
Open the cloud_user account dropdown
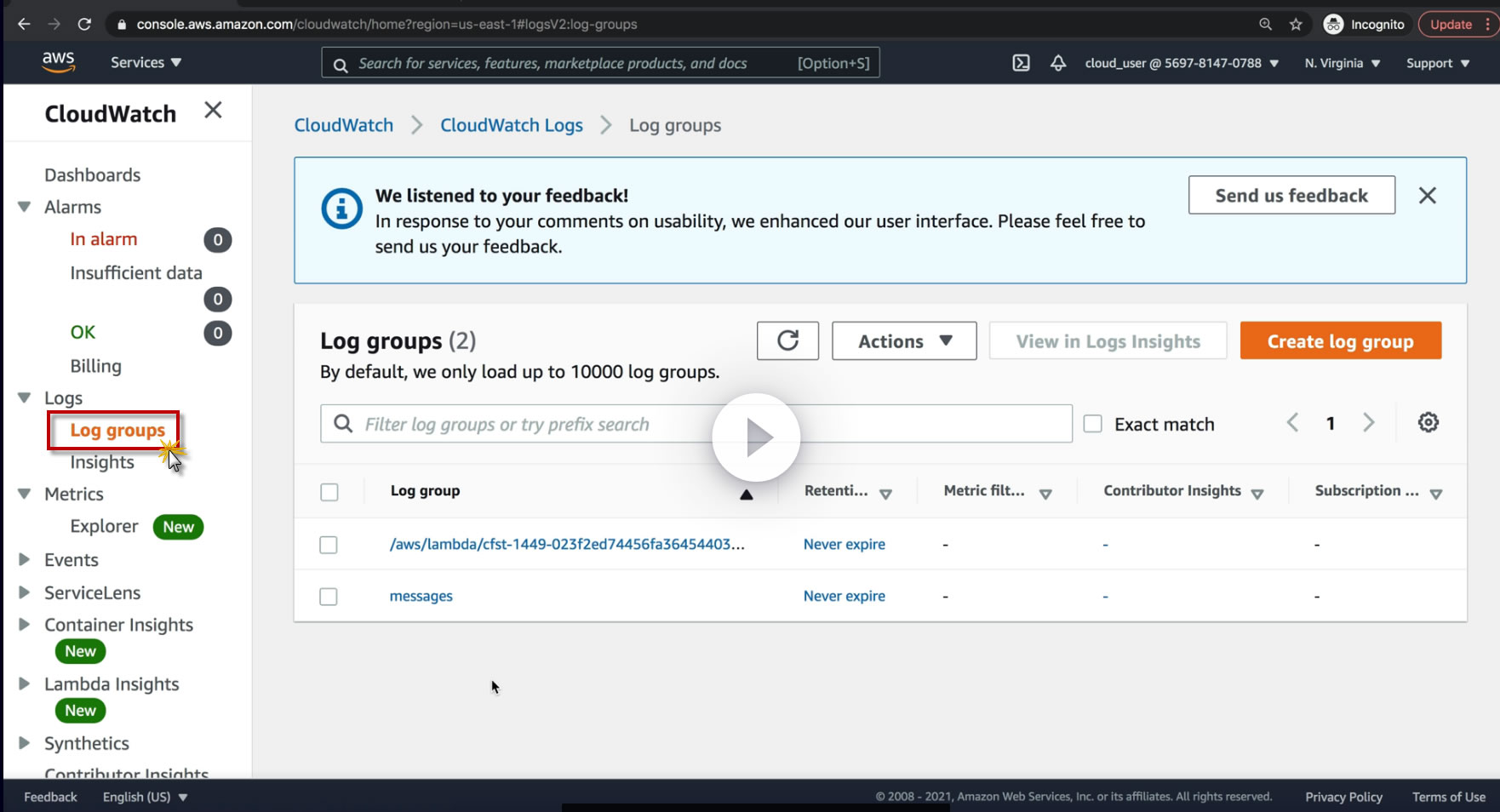(x=1182, y=63)
